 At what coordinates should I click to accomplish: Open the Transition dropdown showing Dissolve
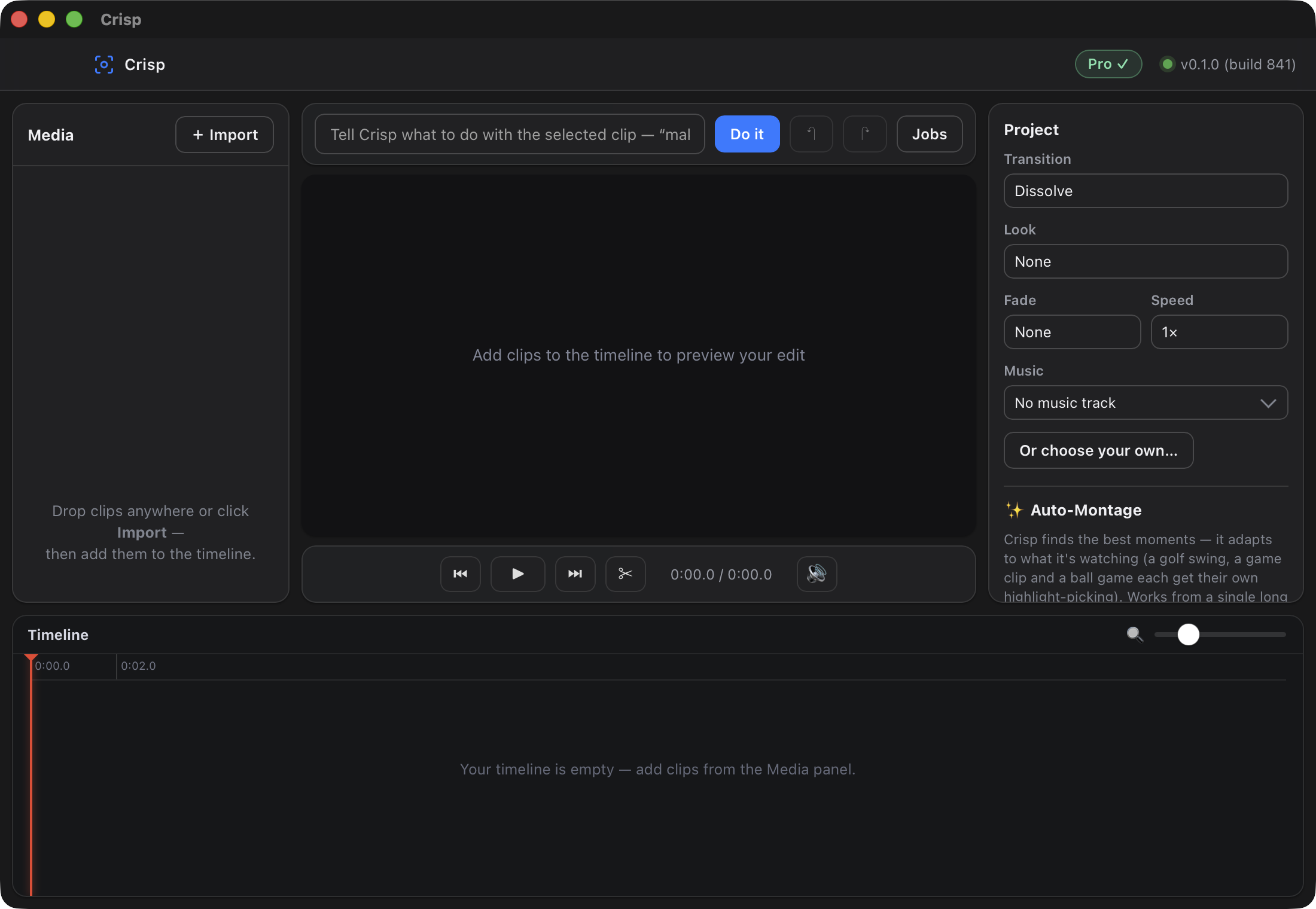coord(1146,191)
